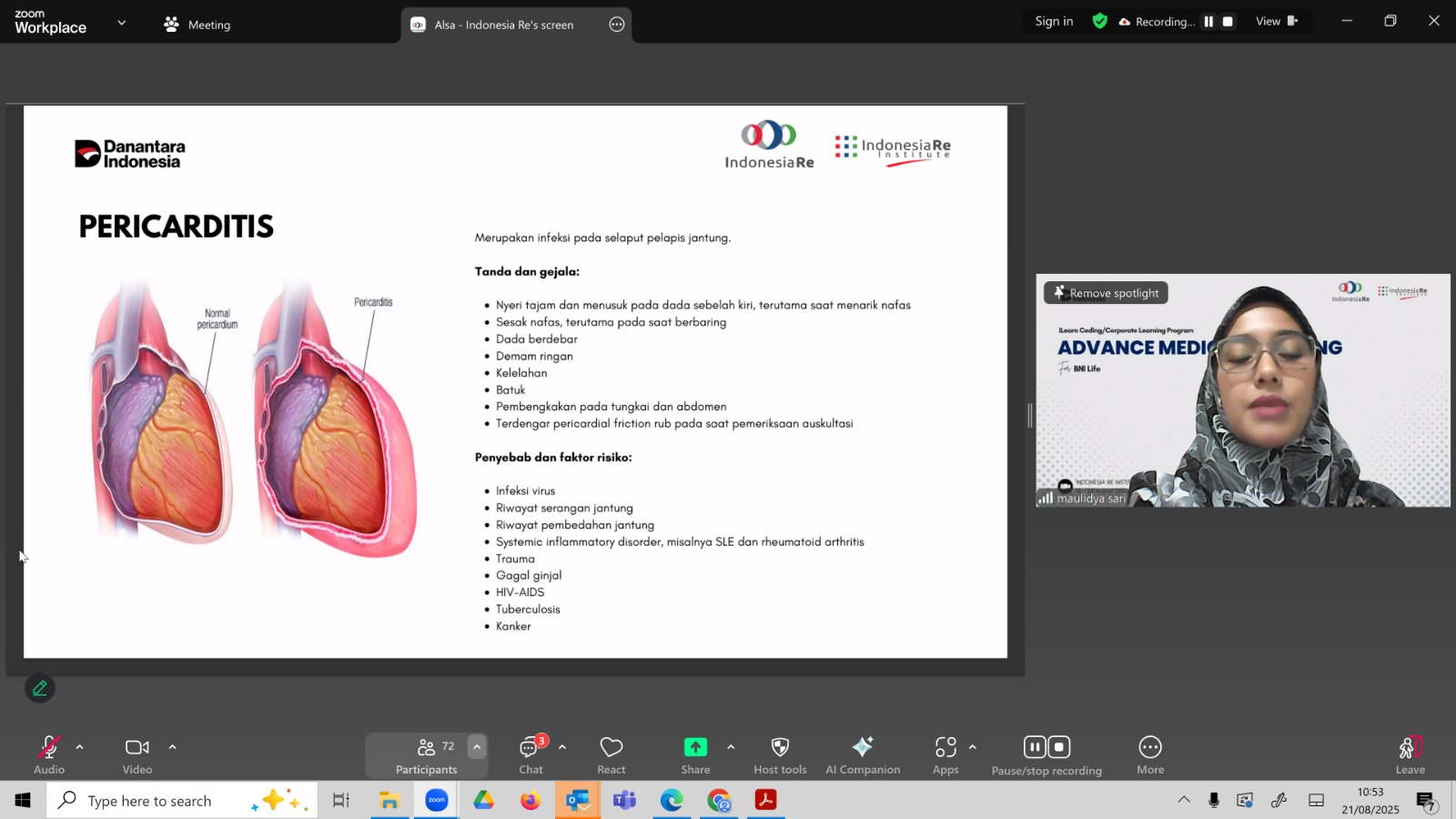The image size is (1456, 819).
Task: Click the green Share screen icon
Action: tap(695, 747)
